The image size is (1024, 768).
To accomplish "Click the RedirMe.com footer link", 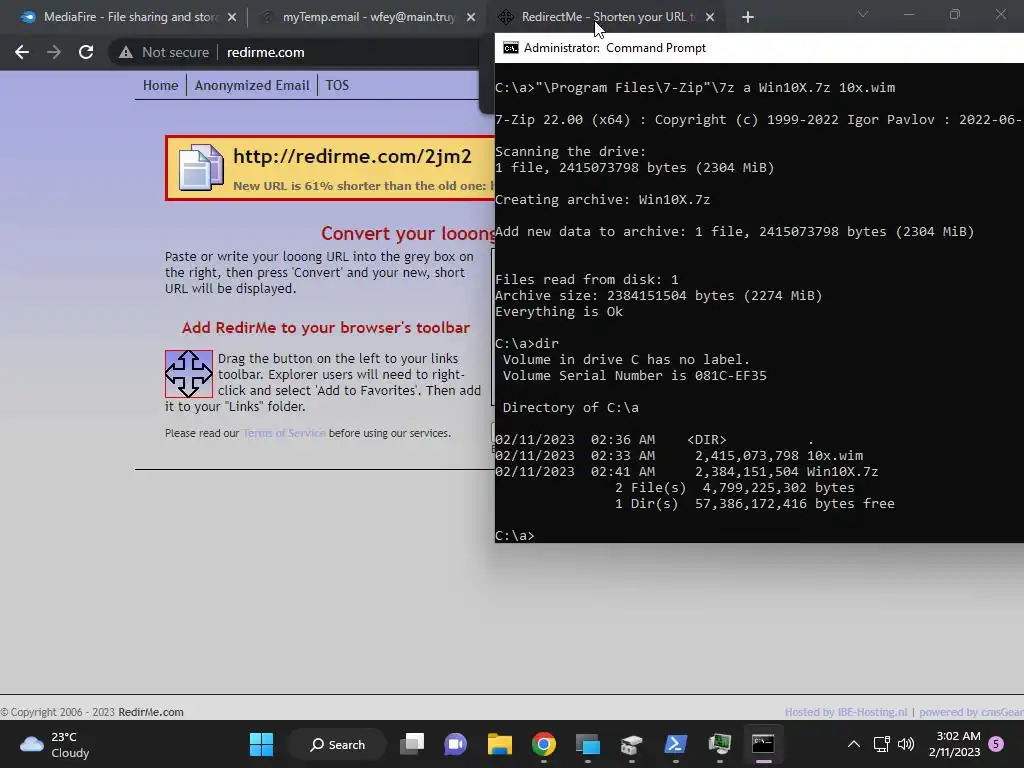I will (x=151, y=712).
